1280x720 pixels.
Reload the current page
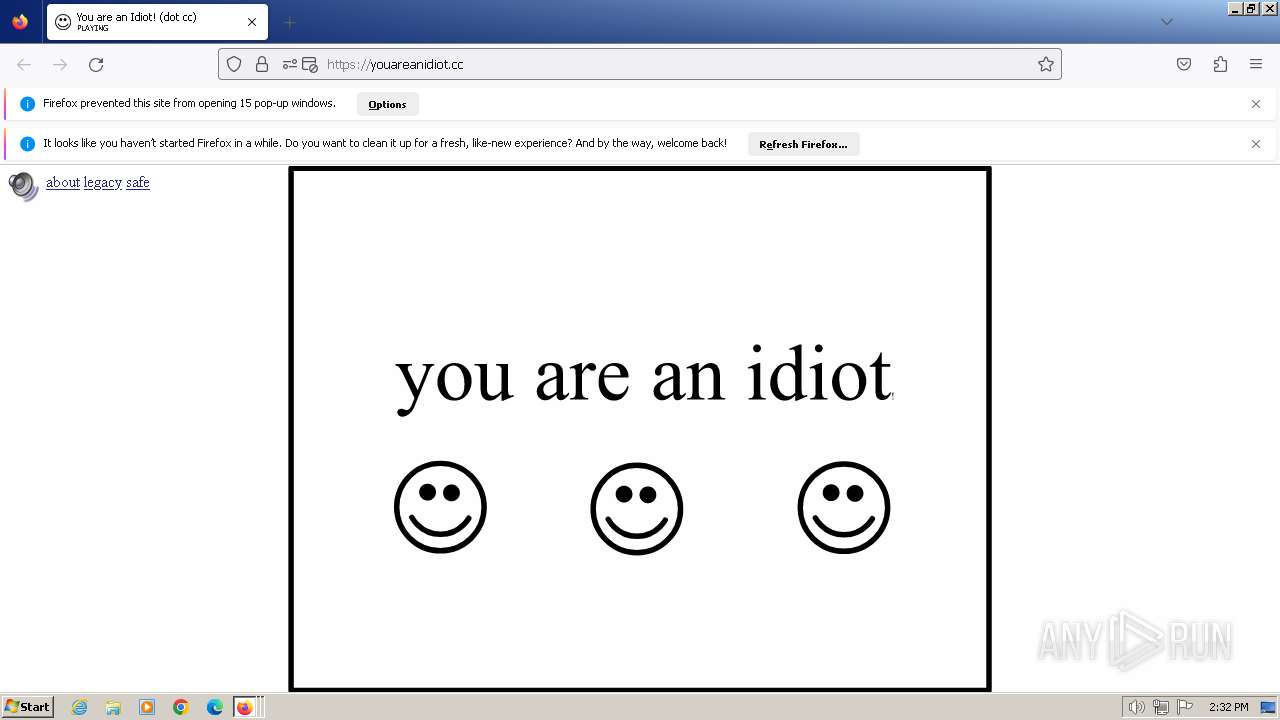pos(96,64)
